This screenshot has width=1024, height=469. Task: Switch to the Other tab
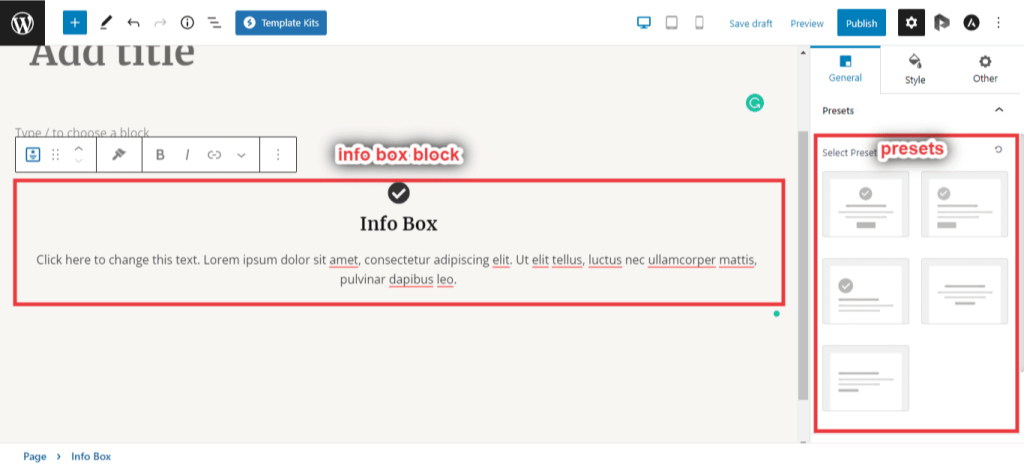point(985,69)
